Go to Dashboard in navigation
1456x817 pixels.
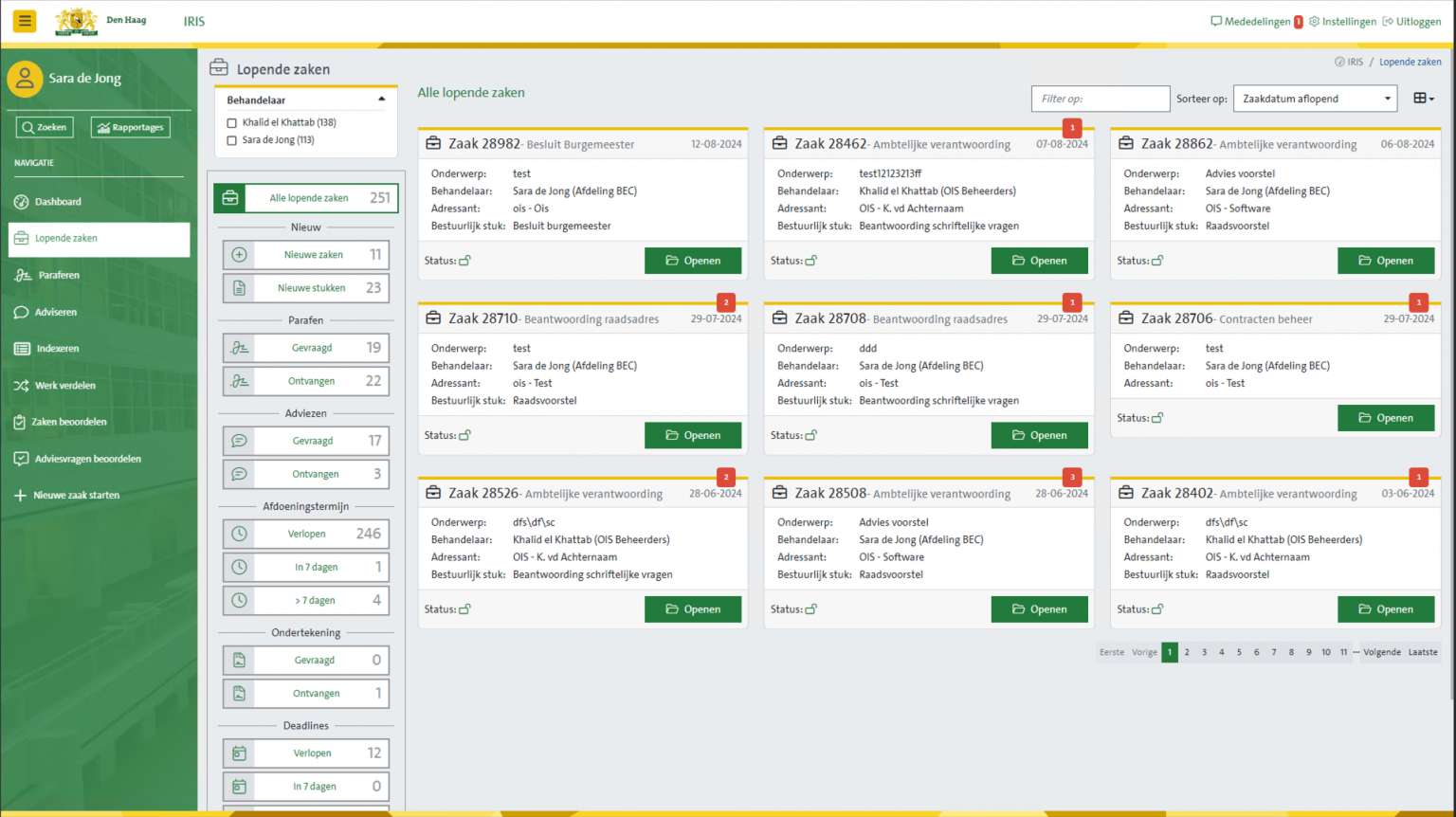(99, 202)
